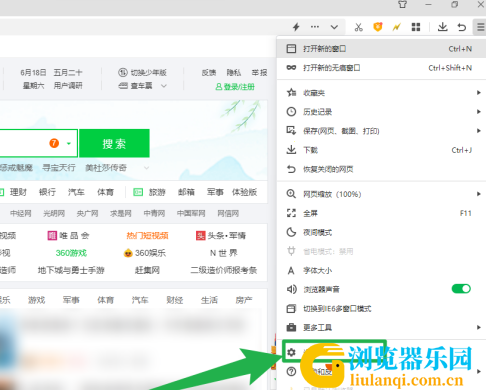Expand 更多工具 submenu

tap(381, 328)
